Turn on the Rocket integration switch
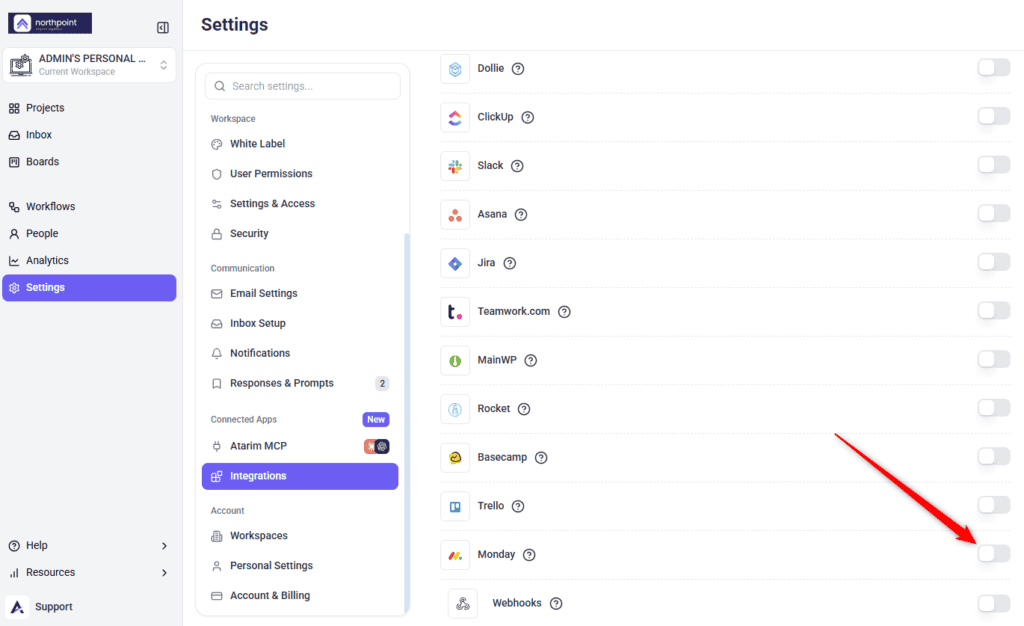 [x=994, y=408]
